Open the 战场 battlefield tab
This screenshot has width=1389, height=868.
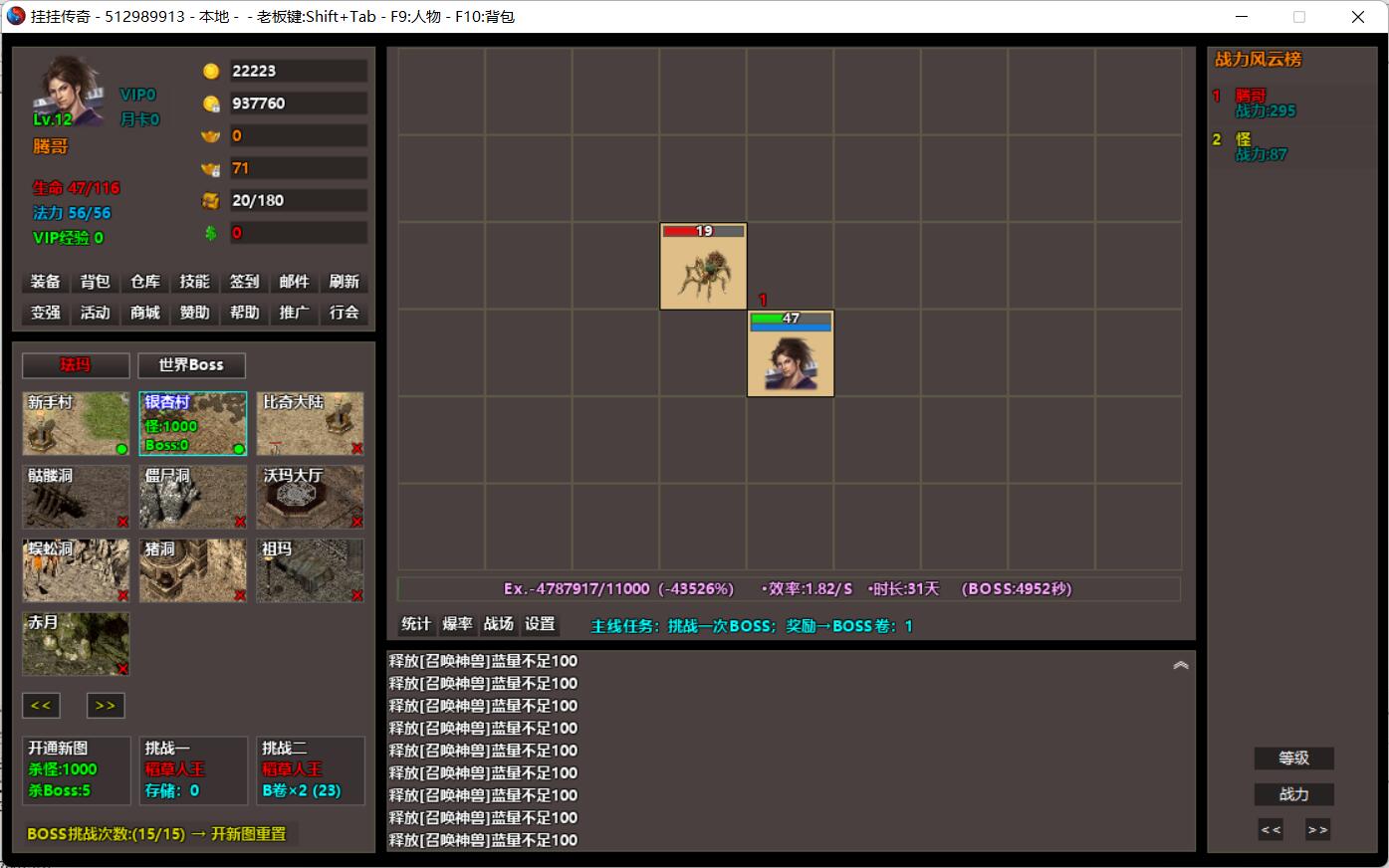[x=499, y=624]
